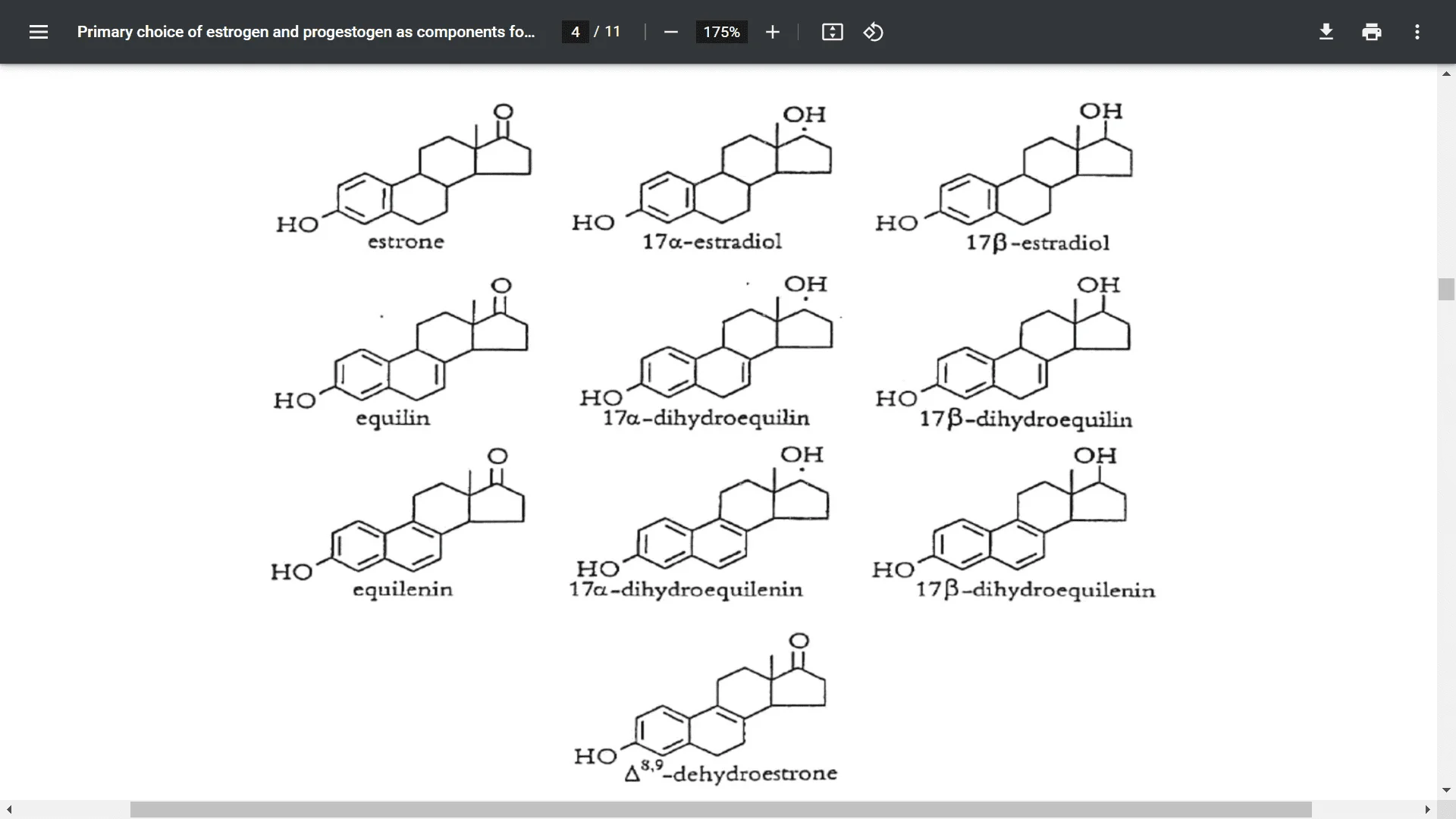Click the 'equilin' label
Screen dimensions: 1456x819
coord(393,419)
